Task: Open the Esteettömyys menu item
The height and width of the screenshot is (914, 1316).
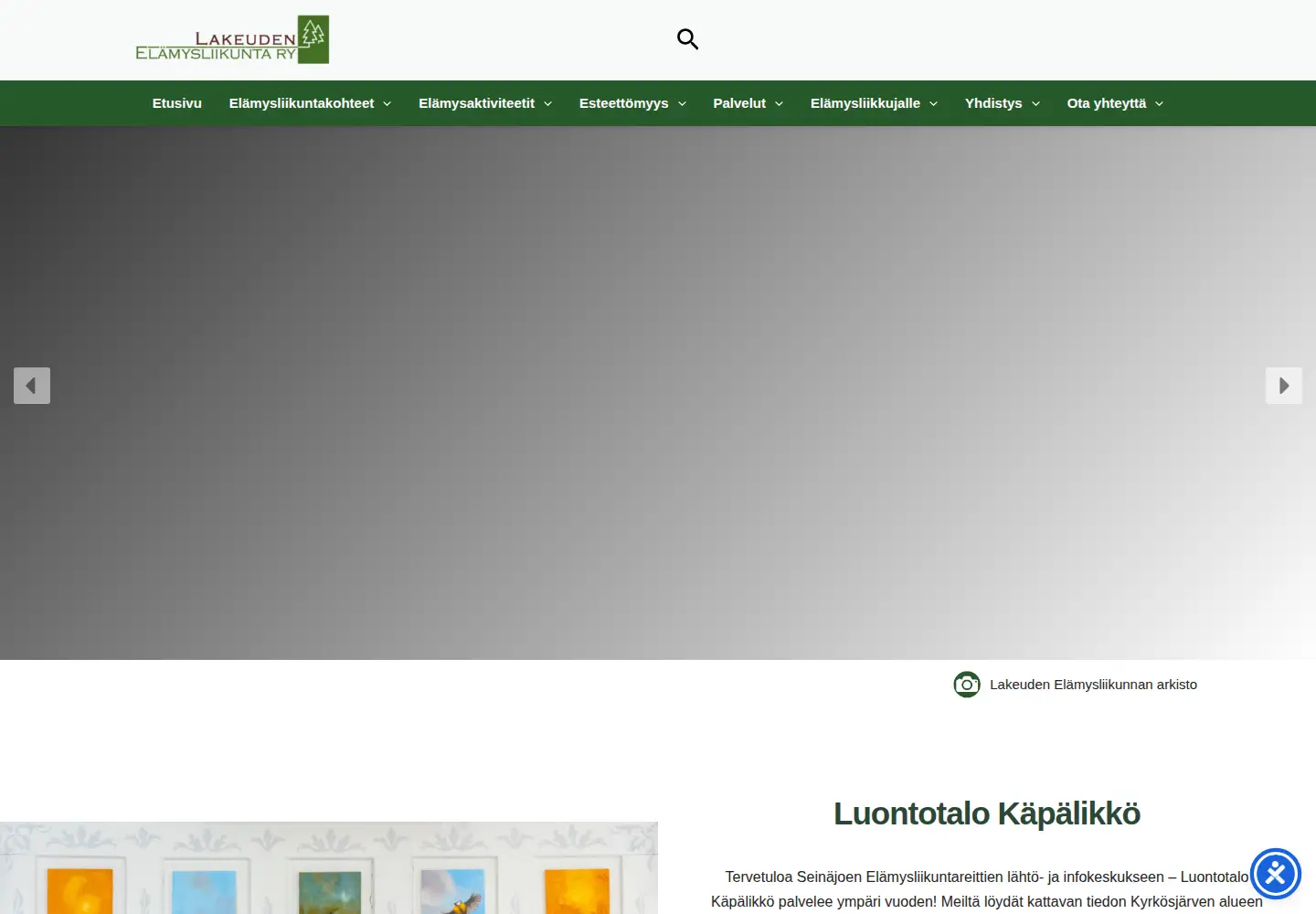Action: 623,103
